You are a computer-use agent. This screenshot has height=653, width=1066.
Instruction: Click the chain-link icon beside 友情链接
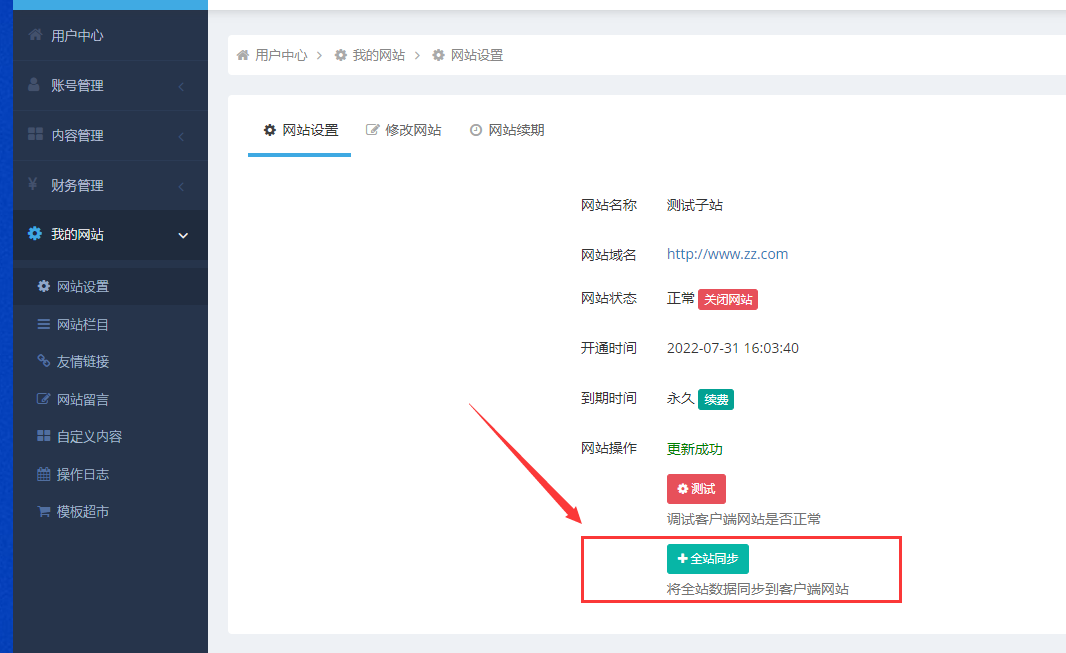(44, 361)
